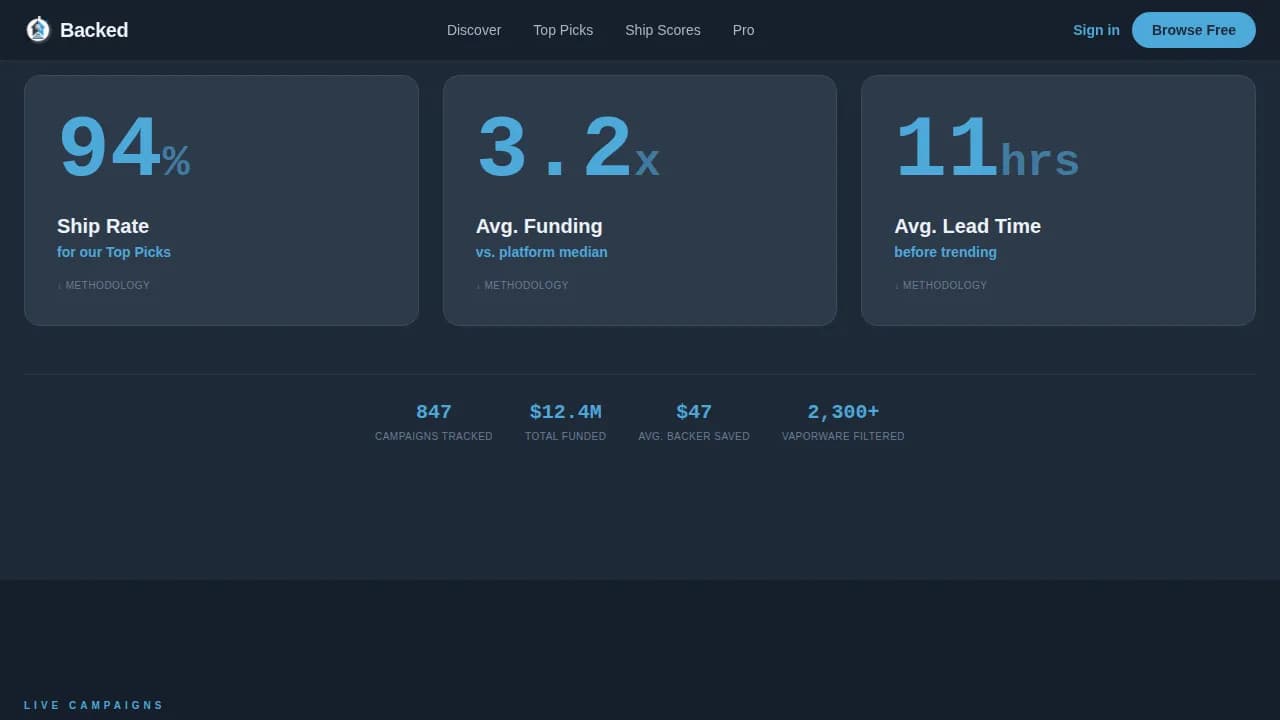
Task: Click 'vs. platform median' subtitle
Action: pos(541,252)
